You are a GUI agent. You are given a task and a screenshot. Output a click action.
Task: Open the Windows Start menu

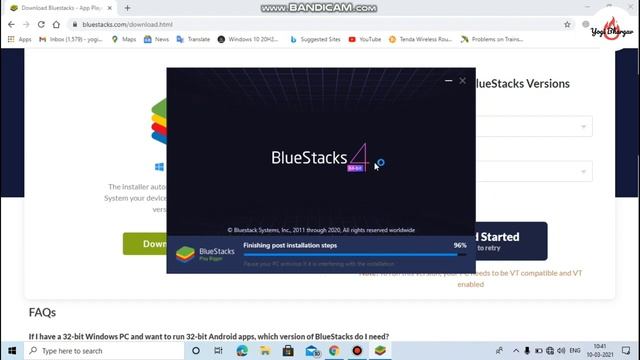[x=12, y=351]
